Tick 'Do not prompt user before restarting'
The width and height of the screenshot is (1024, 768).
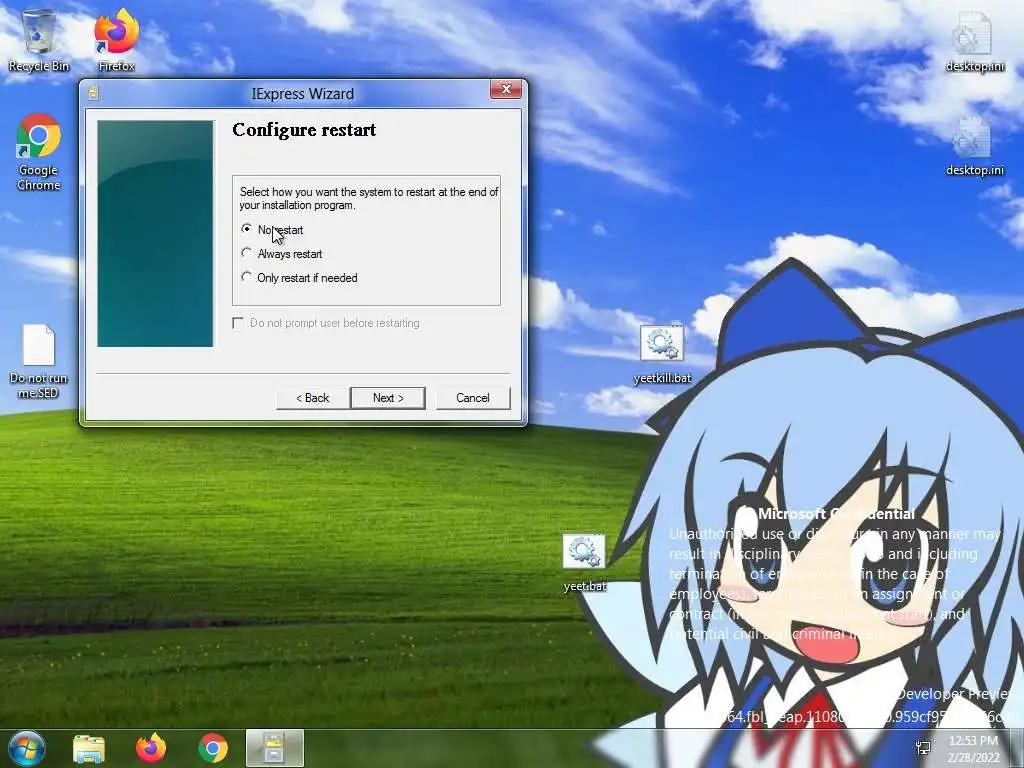point(326,323)
